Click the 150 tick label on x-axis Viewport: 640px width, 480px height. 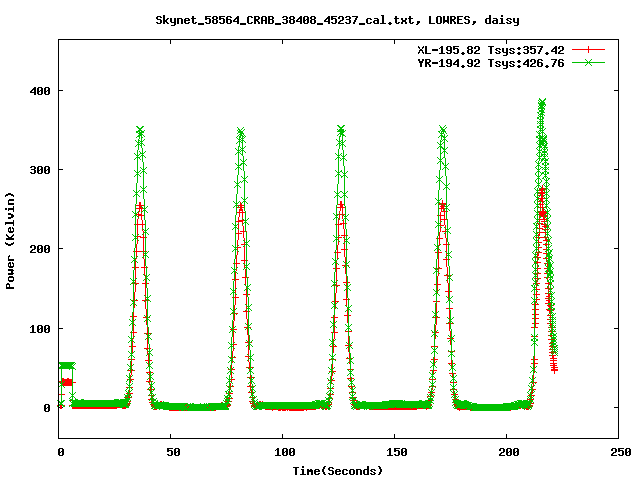(394, 451)
